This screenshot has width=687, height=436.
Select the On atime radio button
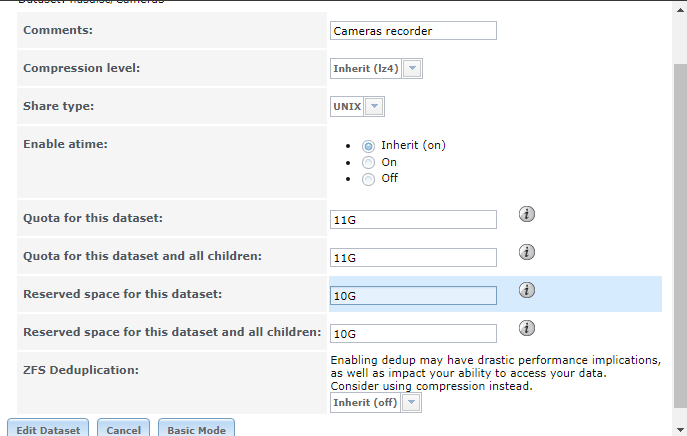pyautogui.click(x=368, y=162)
